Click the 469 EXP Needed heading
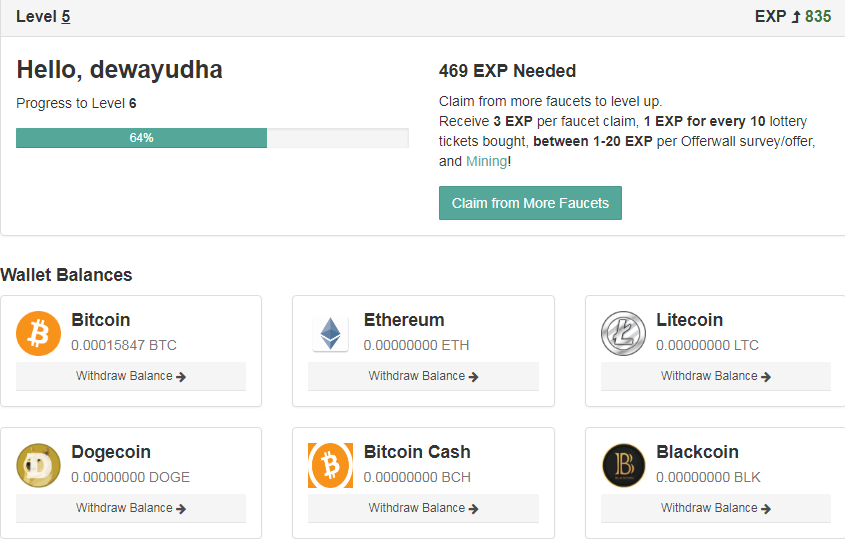 tap(508, 71)
